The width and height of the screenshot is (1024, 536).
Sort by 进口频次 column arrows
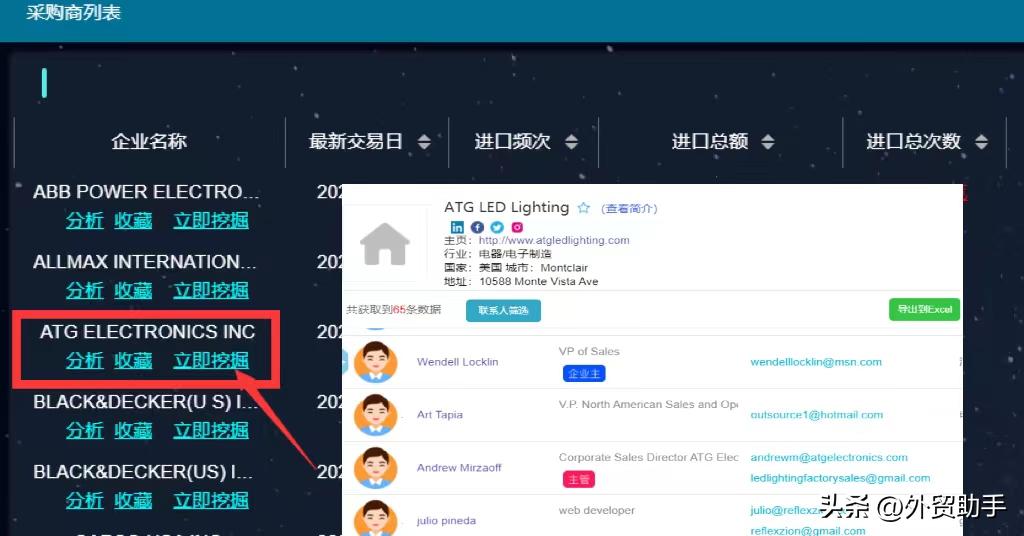pos(571,142)
